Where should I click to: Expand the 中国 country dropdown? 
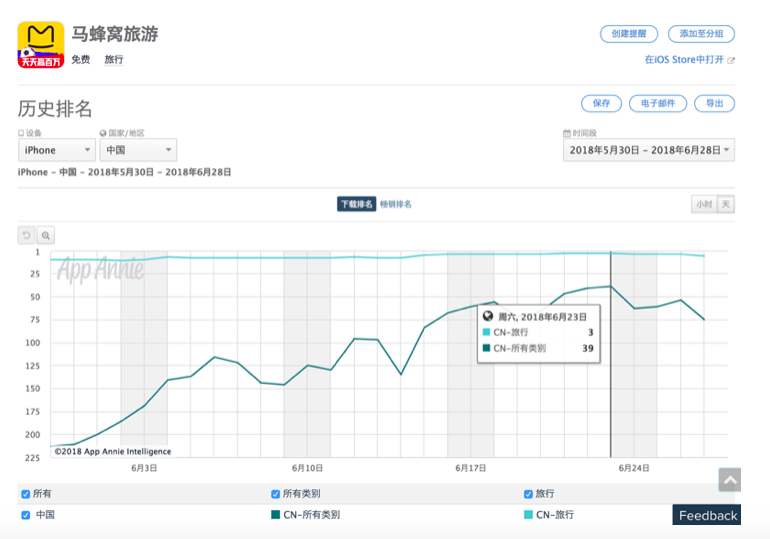point(138,150)
